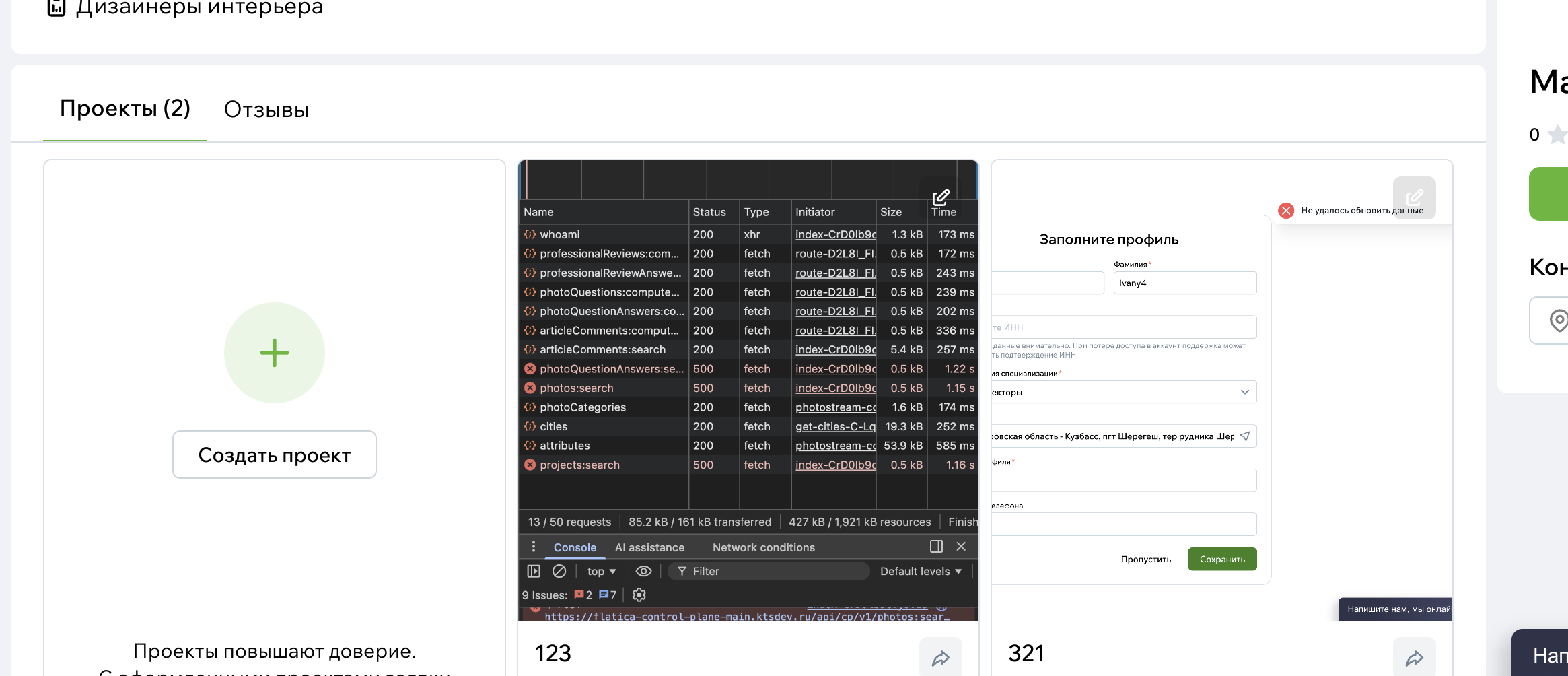Open the Проекты (2) tab
This screenshot has width=1568, height=676.
[x=125, y=108]
